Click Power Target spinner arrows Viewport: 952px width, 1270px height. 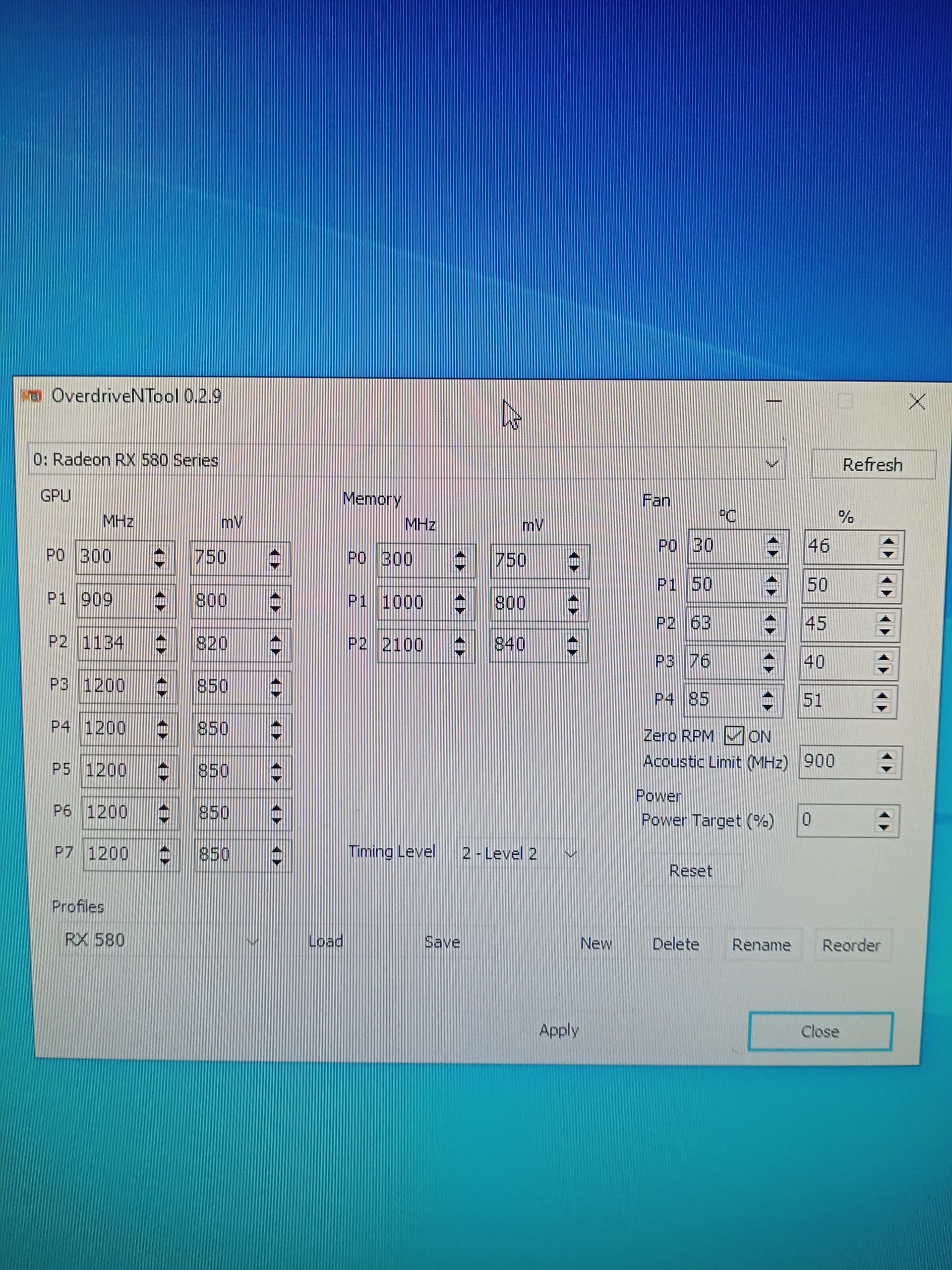tap(884, 821)
